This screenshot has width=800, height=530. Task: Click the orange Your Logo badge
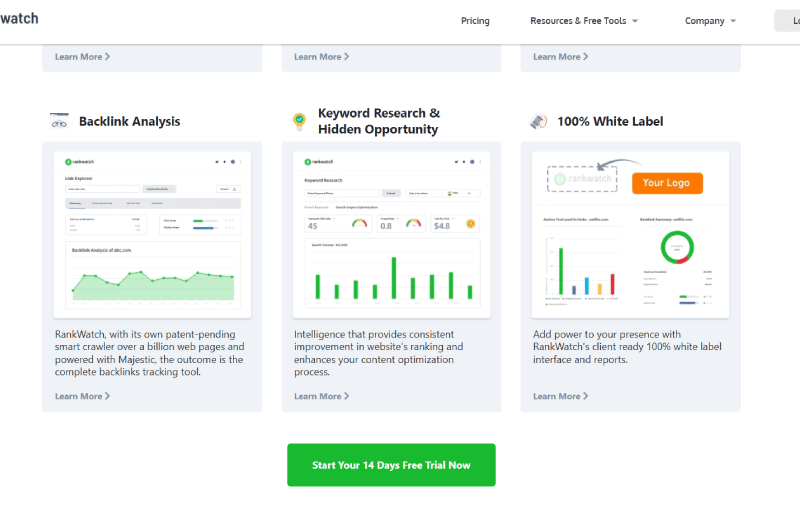(x=667, y=183)
